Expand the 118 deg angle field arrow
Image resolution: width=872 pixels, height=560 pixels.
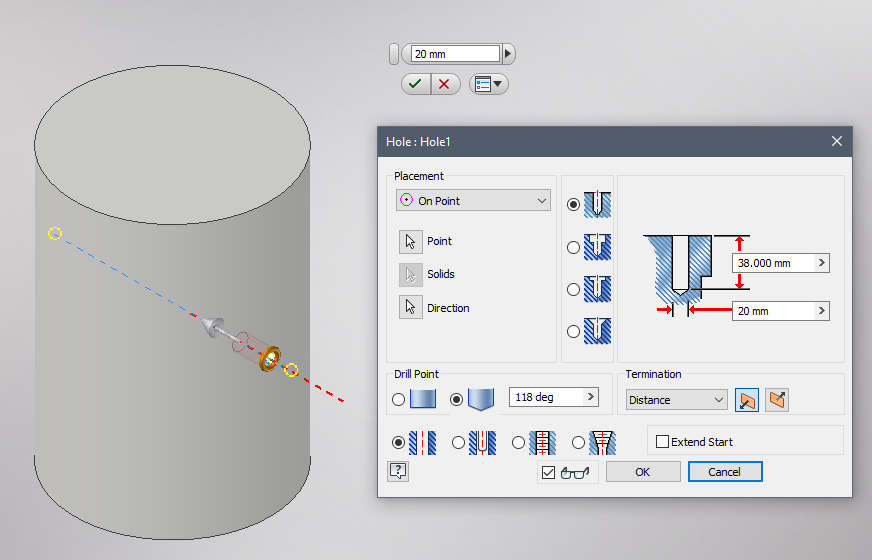pyautogui.click(x=591, y=397)
